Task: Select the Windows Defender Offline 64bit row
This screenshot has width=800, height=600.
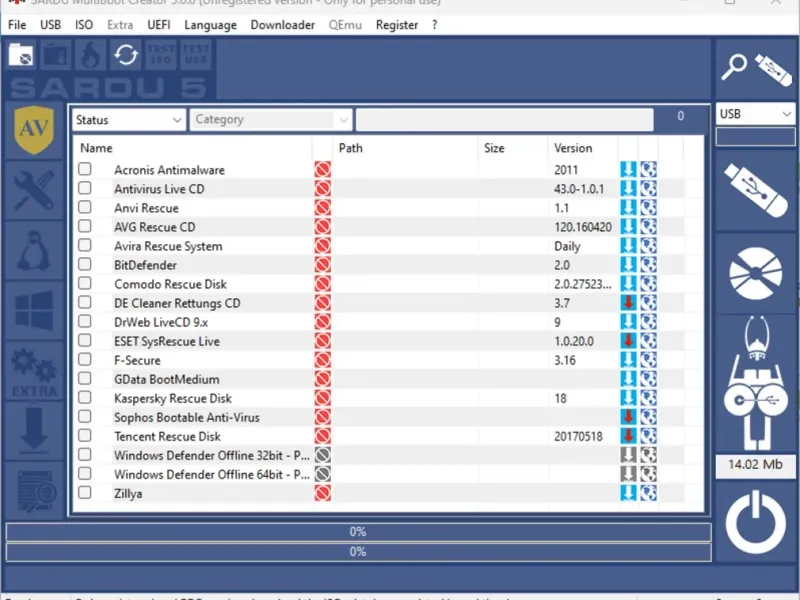Action: tap(212, 474)
